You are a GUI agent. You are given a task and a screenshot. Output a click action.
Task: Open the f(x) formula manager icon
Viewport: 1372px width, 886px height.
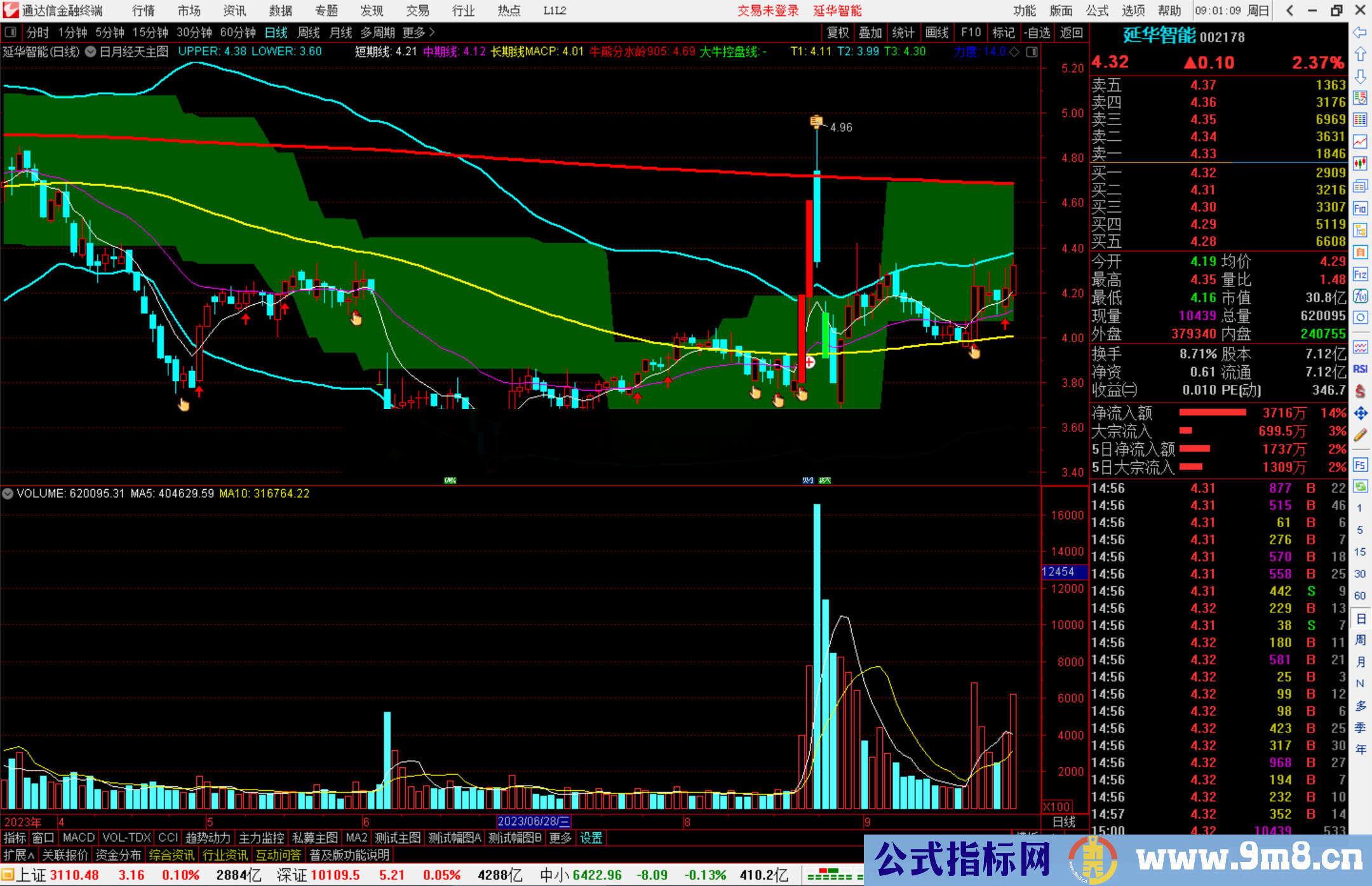pyautogui.click(x=1359, y=296)
